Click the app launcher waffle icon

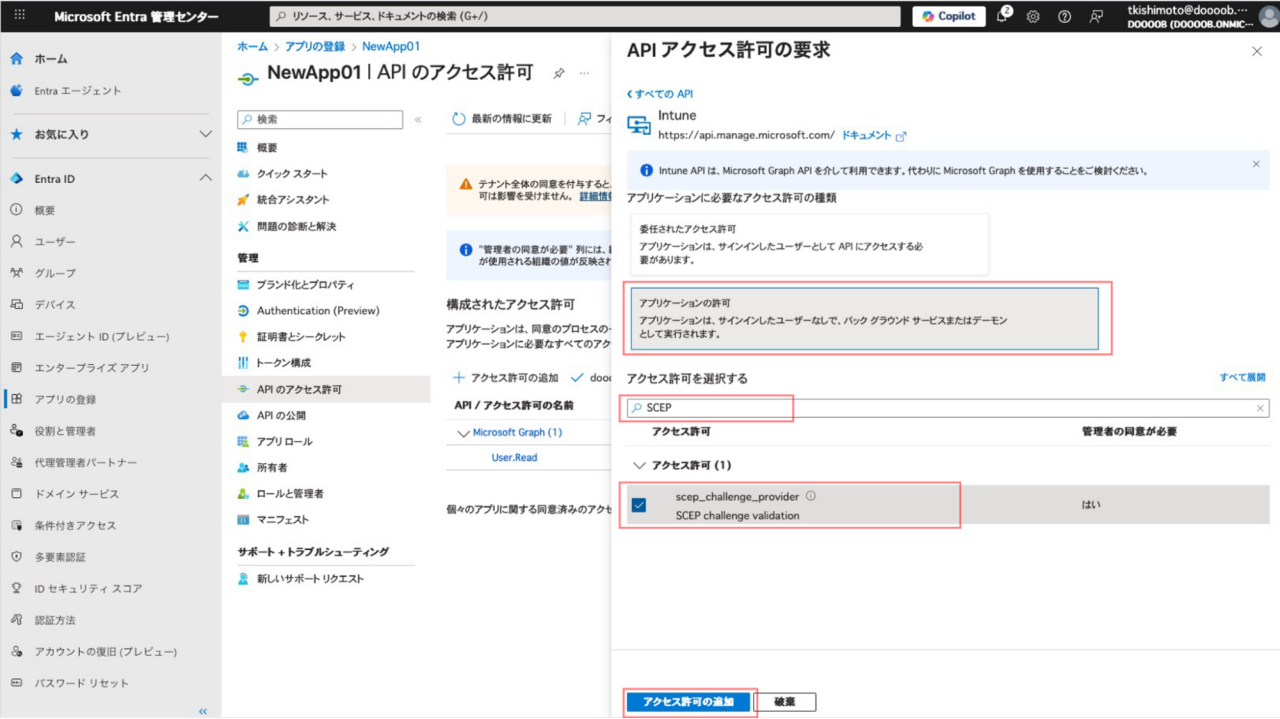(x=19, y=17)
